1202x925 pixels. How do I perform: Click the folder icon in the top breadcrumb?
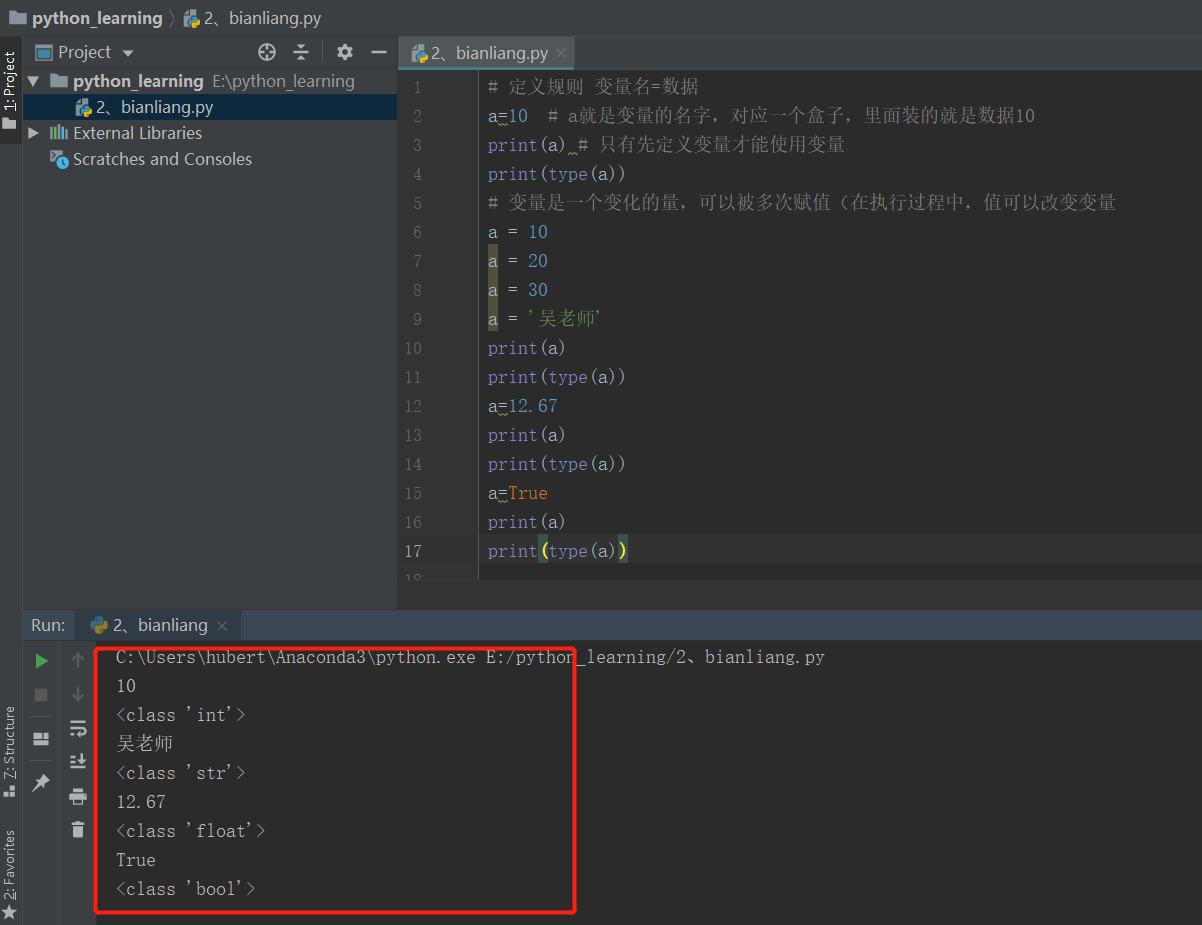tap(17, 18)
